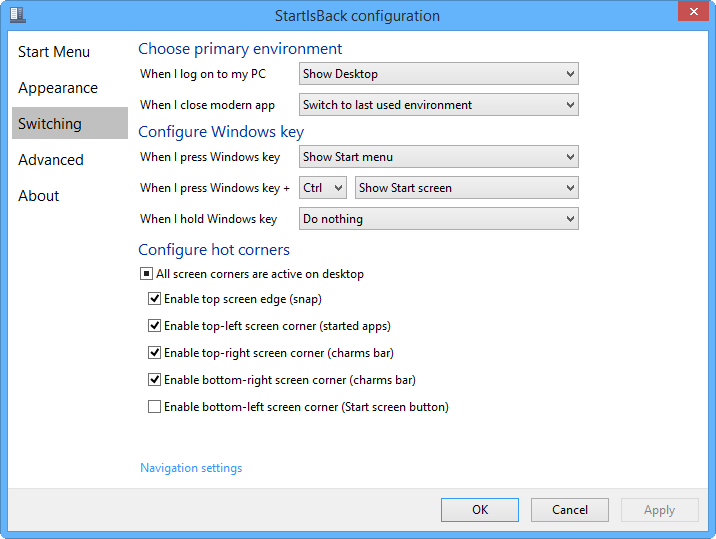Enable bottom-left screen corner Start screen button
The height and width of the screenshot is (539, 716).
(154, 407)
